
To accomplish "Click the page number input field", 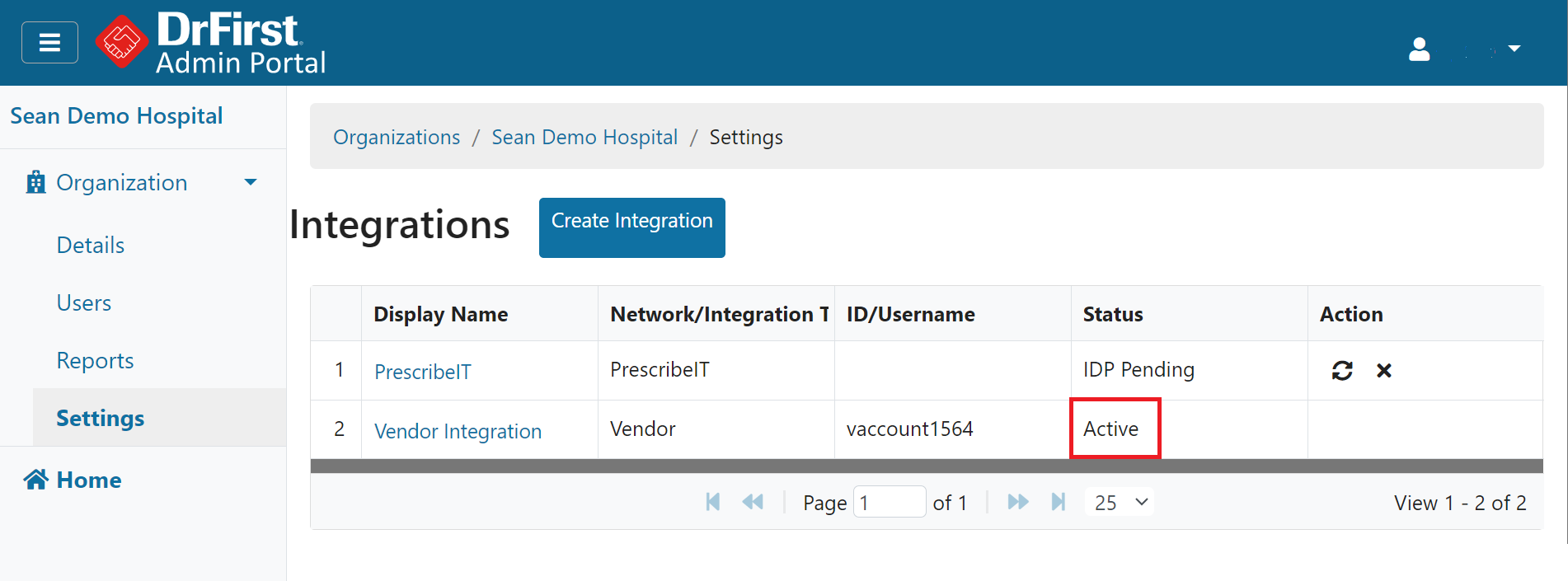I will (x=889, y=502).
